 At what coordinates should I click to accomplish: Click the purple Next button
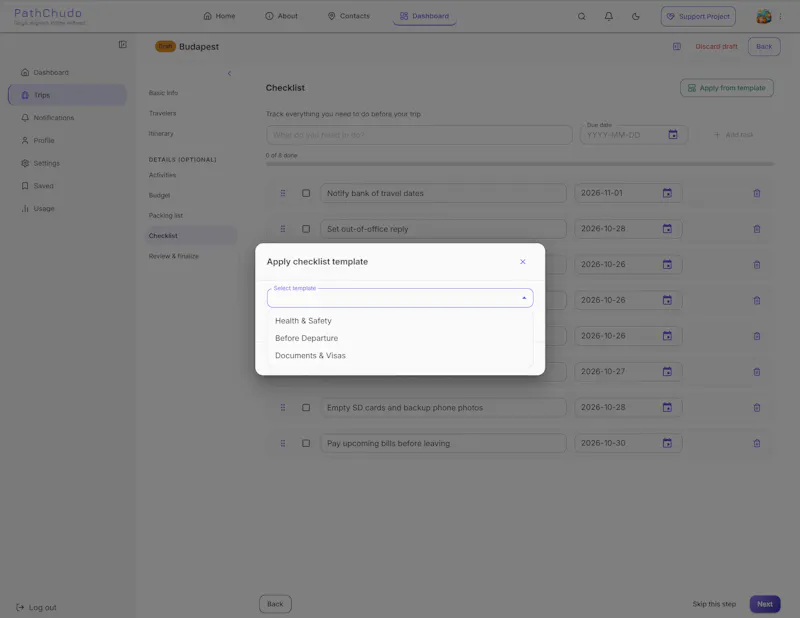764,604
